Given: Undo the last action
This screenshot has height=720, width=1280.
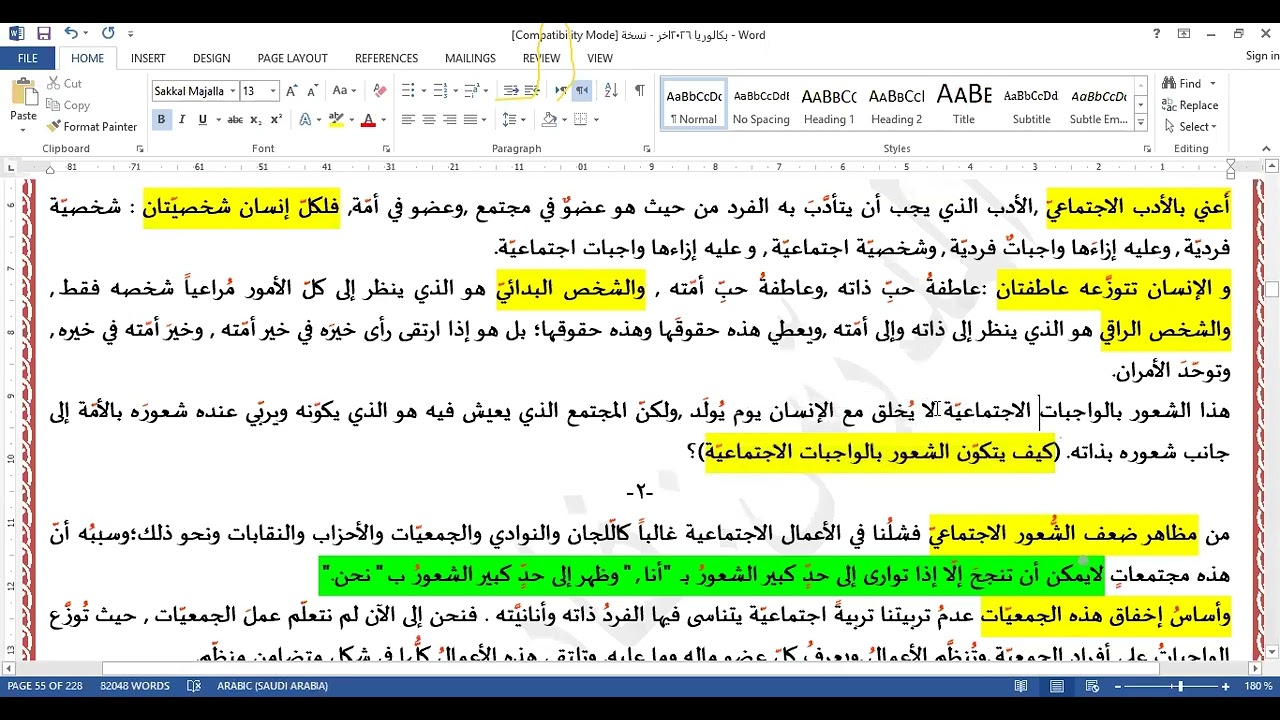Looking at the screenshot, I should pos(71,34).
